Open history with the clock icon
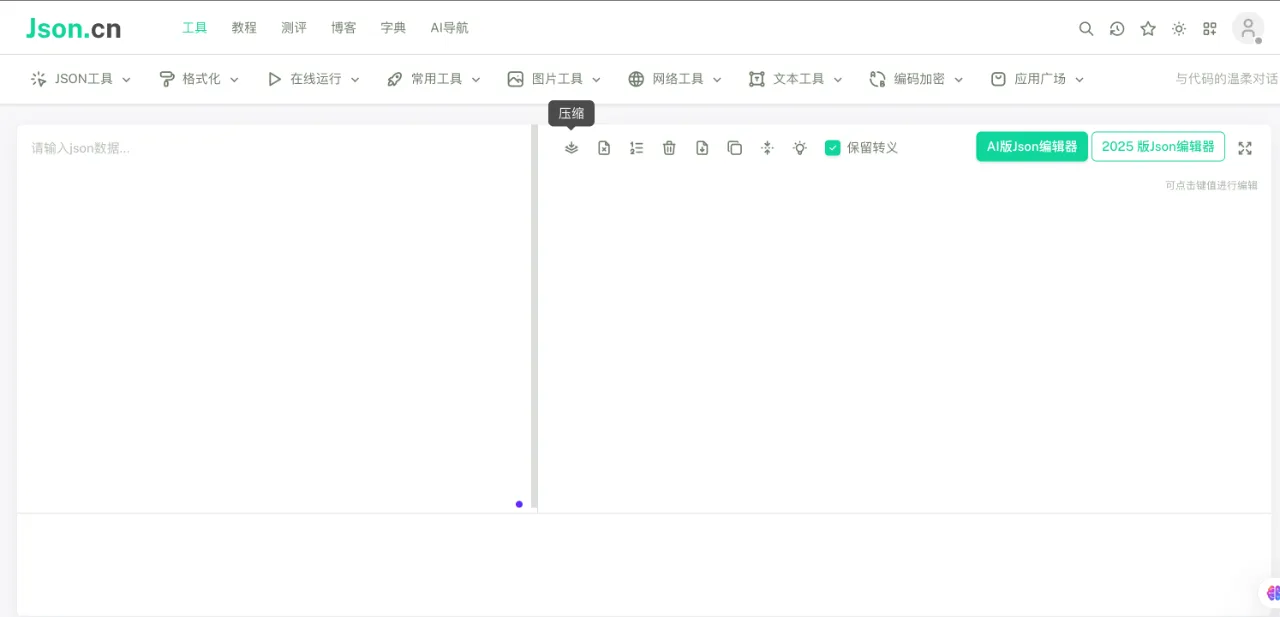Image resolution: width=1280 pixels, height=617 pixels. [x=1117, y=29]
